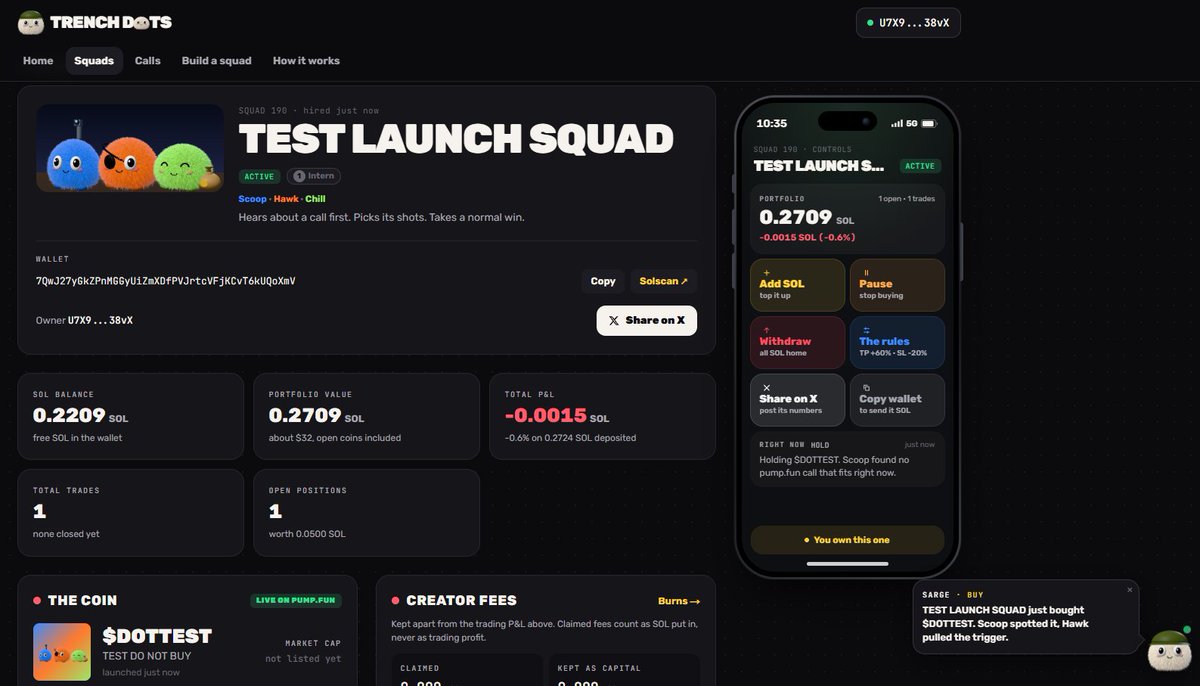Click the Trench Dots mascot logo icon
This screenshot has width=1200, height=686.
pyautogui.click(x=31, y=22)
